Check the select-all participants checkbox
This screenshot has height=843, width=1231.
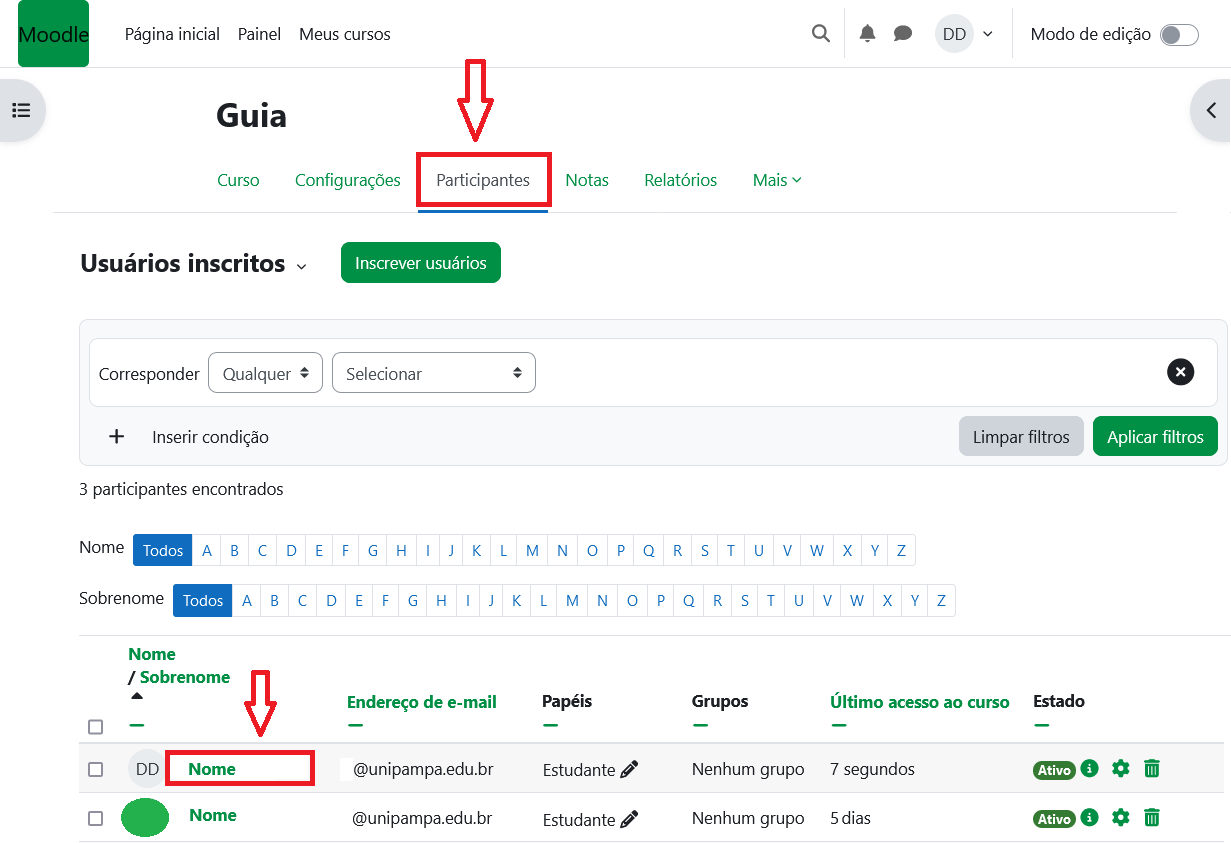pos(95,727)
